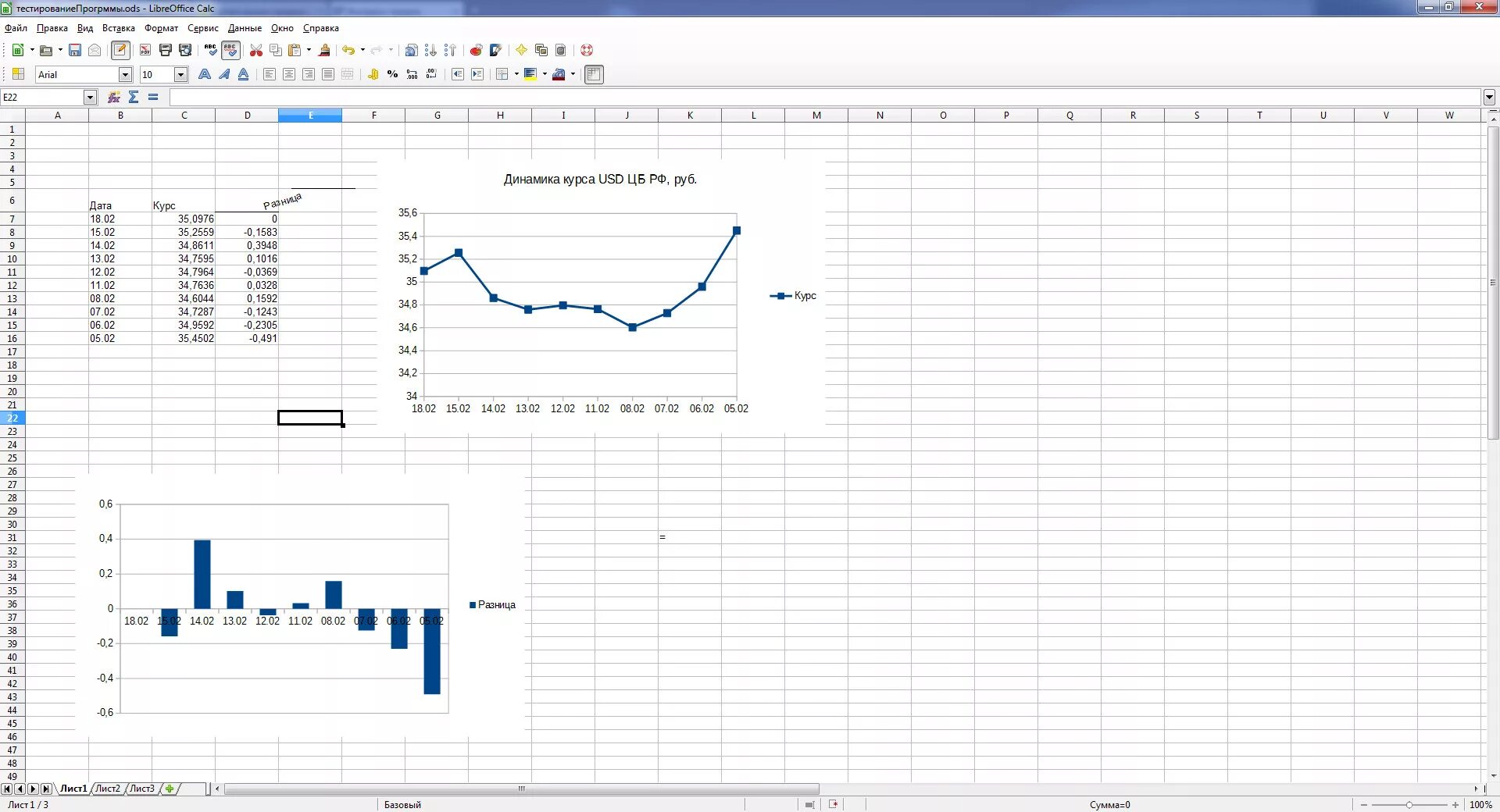Viewport: 1500px width, 812px height.
Task: Expand the formula bar arrow
Action: click(1489, 98)
